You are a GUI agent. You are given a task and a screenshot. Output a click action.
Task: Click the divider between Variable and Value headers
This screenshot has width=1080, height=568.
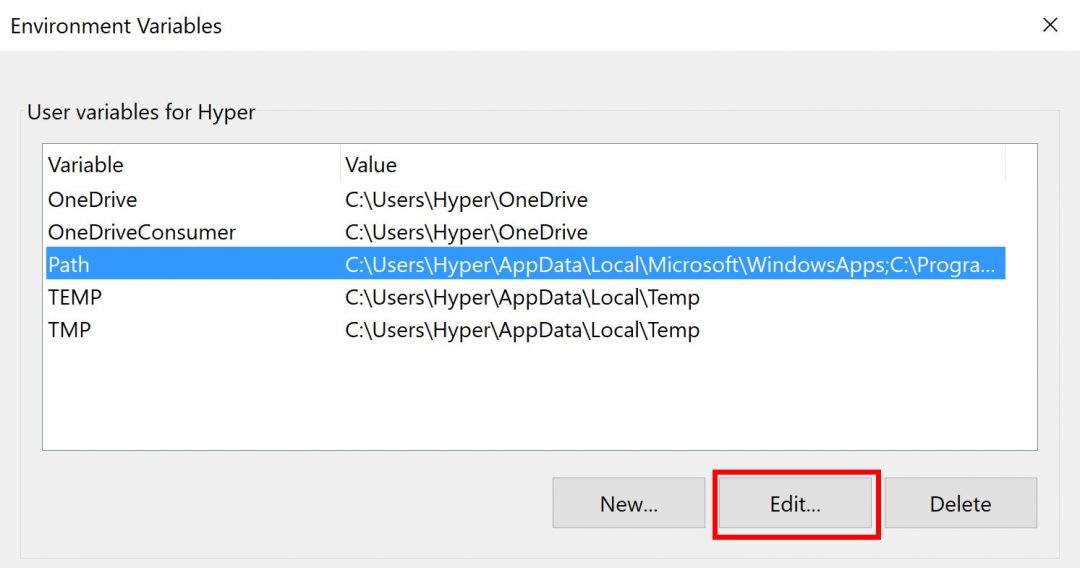(x=339, y=165)
